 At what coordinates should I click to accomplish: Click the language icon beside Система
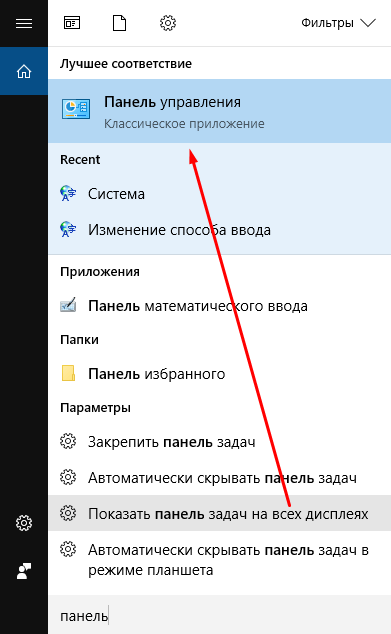[x=68, y=194]
